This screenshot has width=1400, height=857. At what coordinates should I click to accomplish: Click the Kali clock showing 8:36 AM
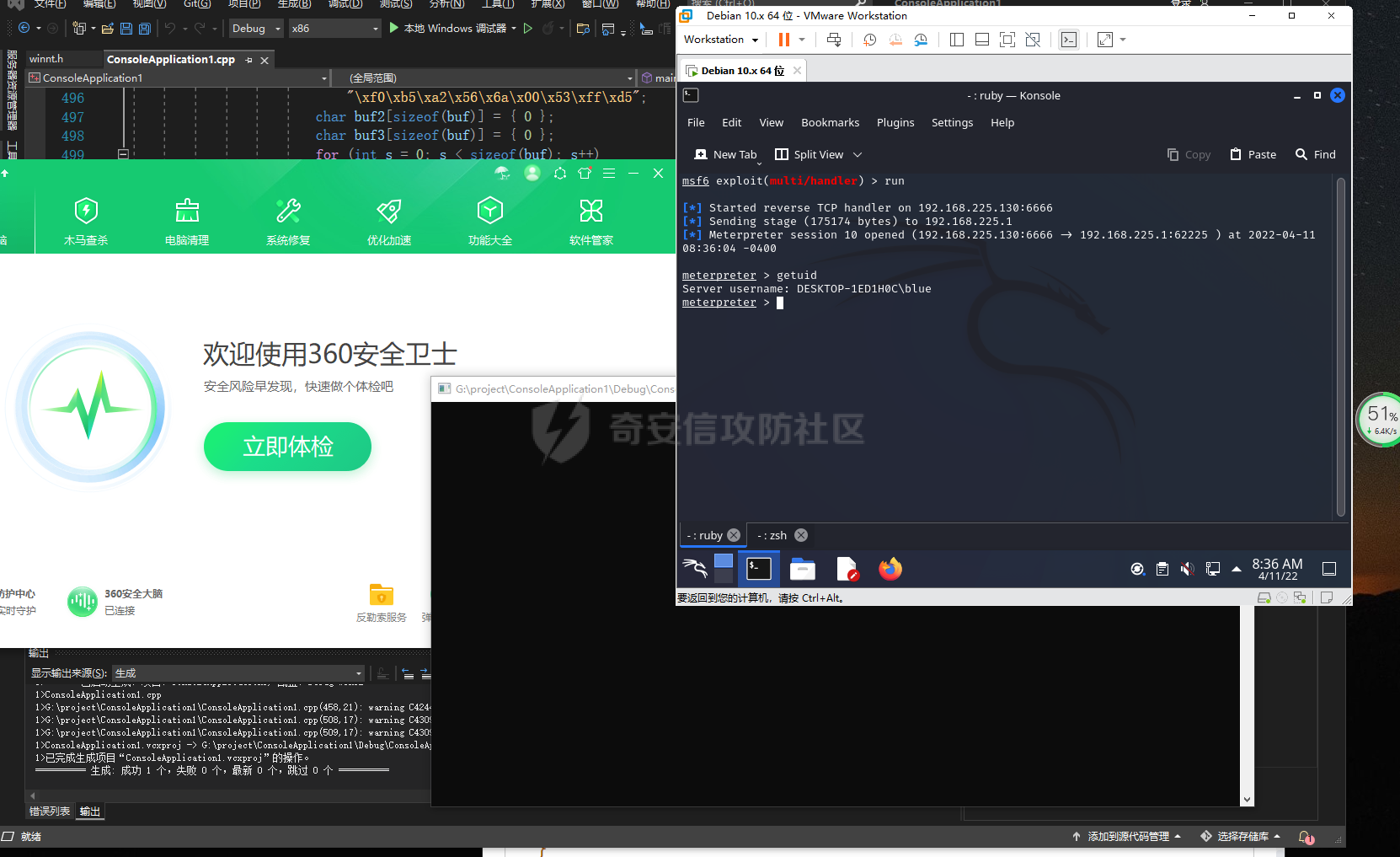point(1277,569)
